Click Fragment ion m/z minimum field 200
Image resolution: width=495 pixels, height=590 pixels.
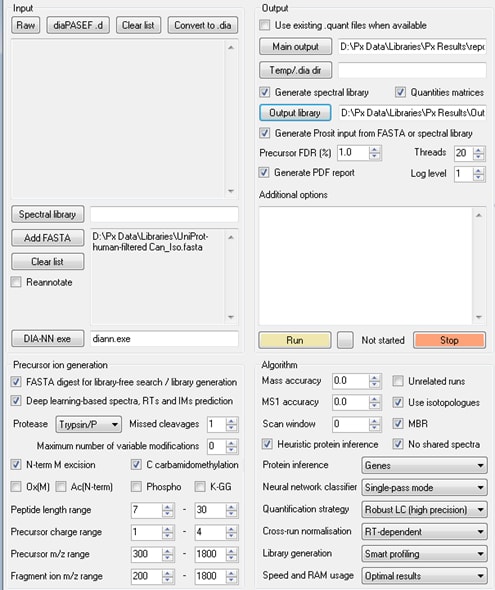coord(147,576)
